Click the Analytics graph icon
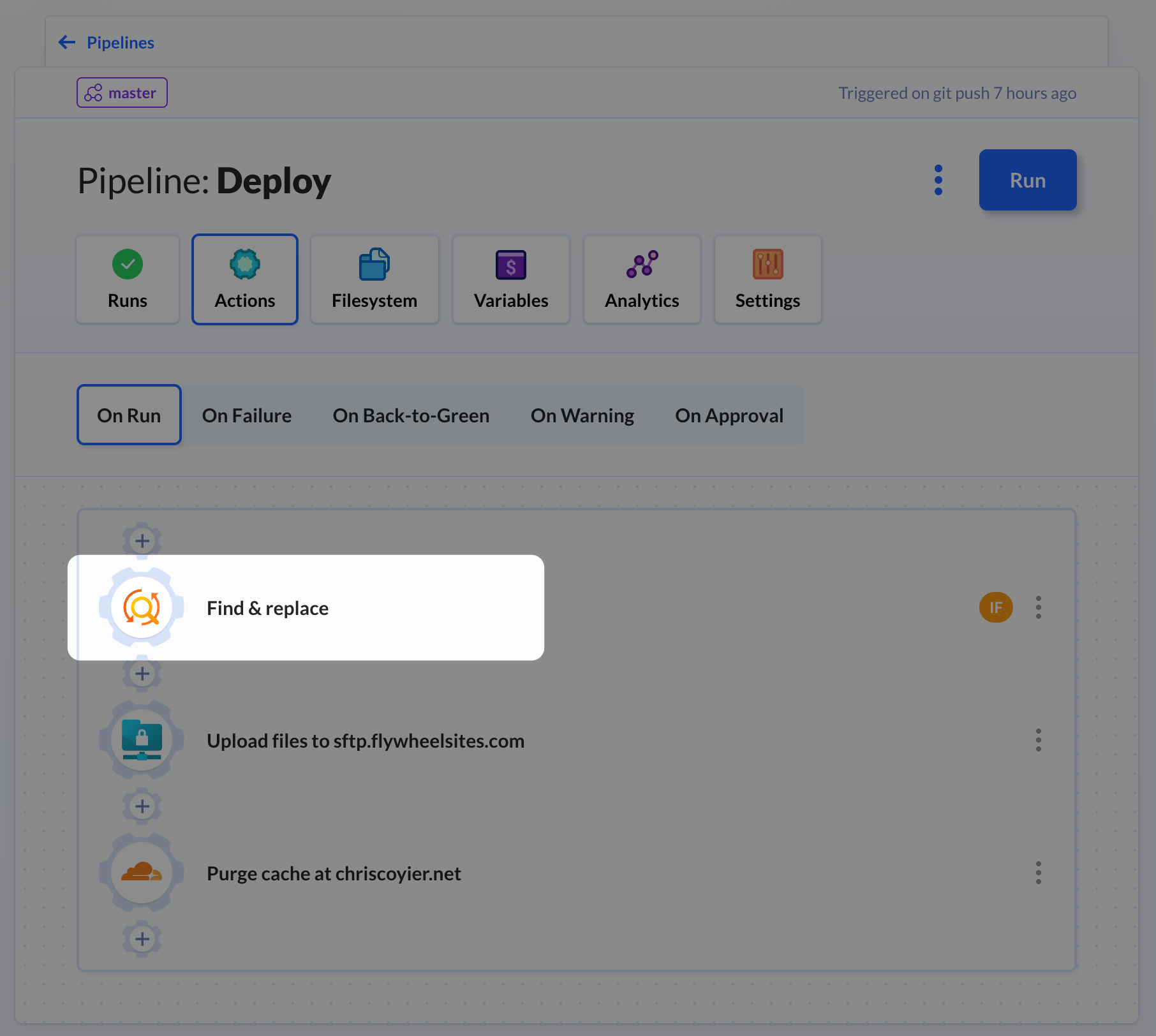Viewport: 1156px width, 1036px height. click(642, 264)
